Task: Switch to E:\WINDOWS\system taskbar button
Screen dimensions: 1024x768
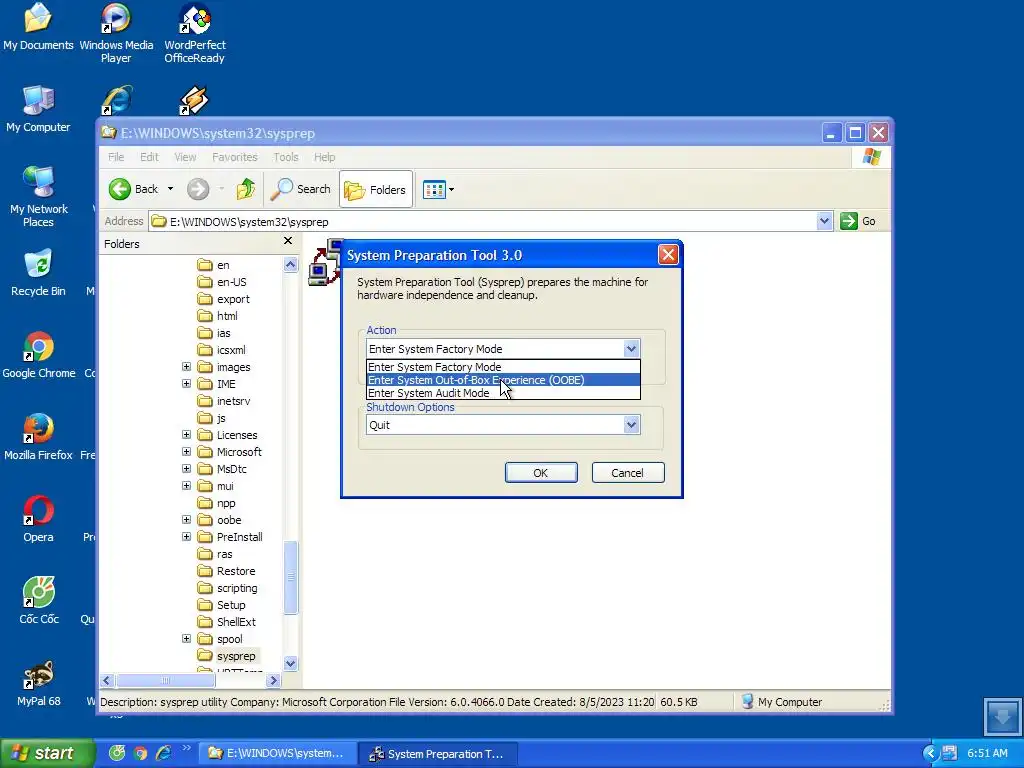Action: 277,754
